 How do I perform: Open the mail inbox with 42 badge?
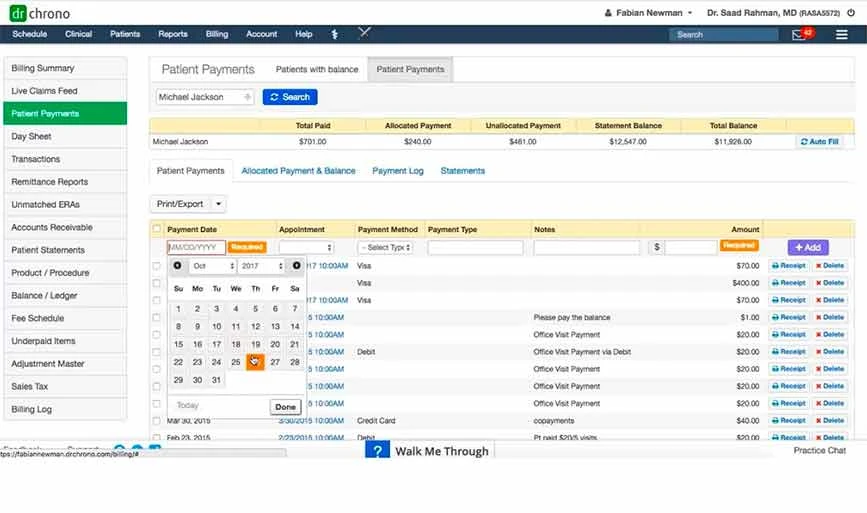click(799, 34)
